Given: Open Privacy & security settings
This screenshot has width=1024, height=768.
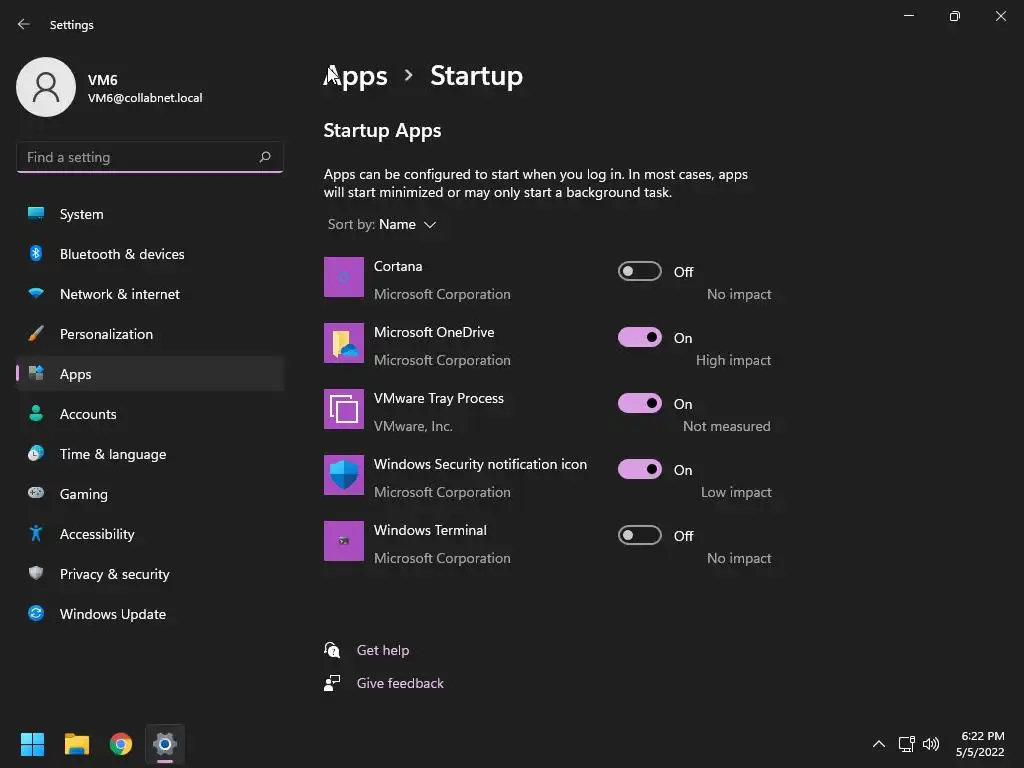Looking at the screenshot, I should tap(114, 574).
